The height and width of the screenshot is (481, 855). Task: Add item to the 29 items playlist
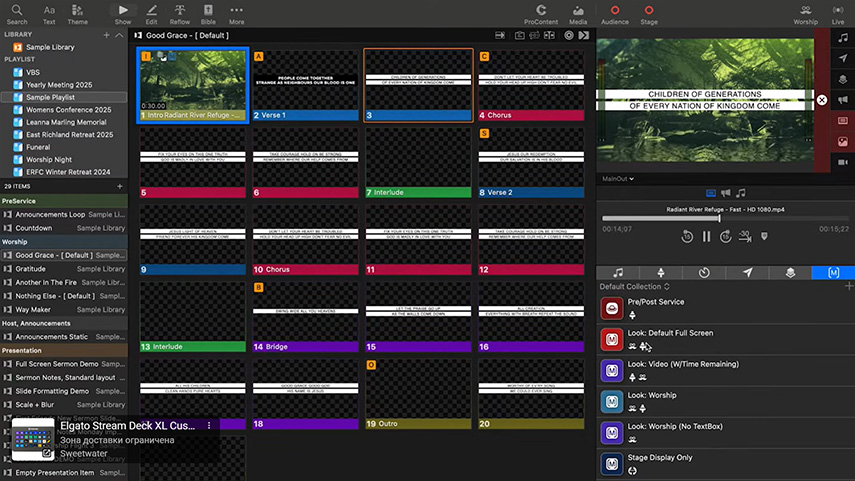coord(119,187)
